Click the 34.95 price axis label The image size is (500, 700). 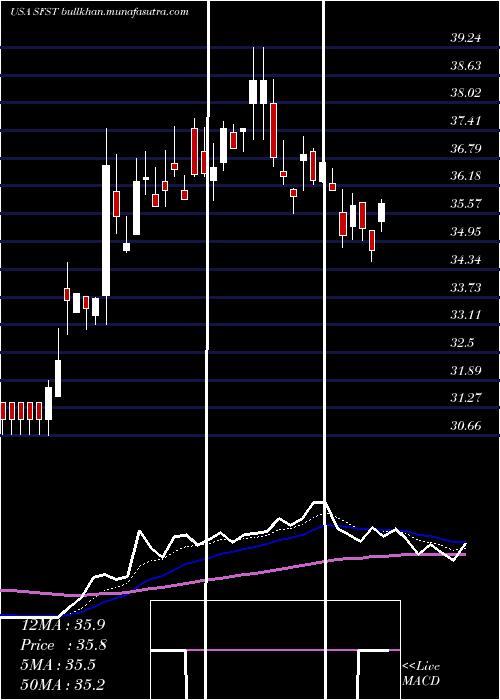click(x=466, y=232)
